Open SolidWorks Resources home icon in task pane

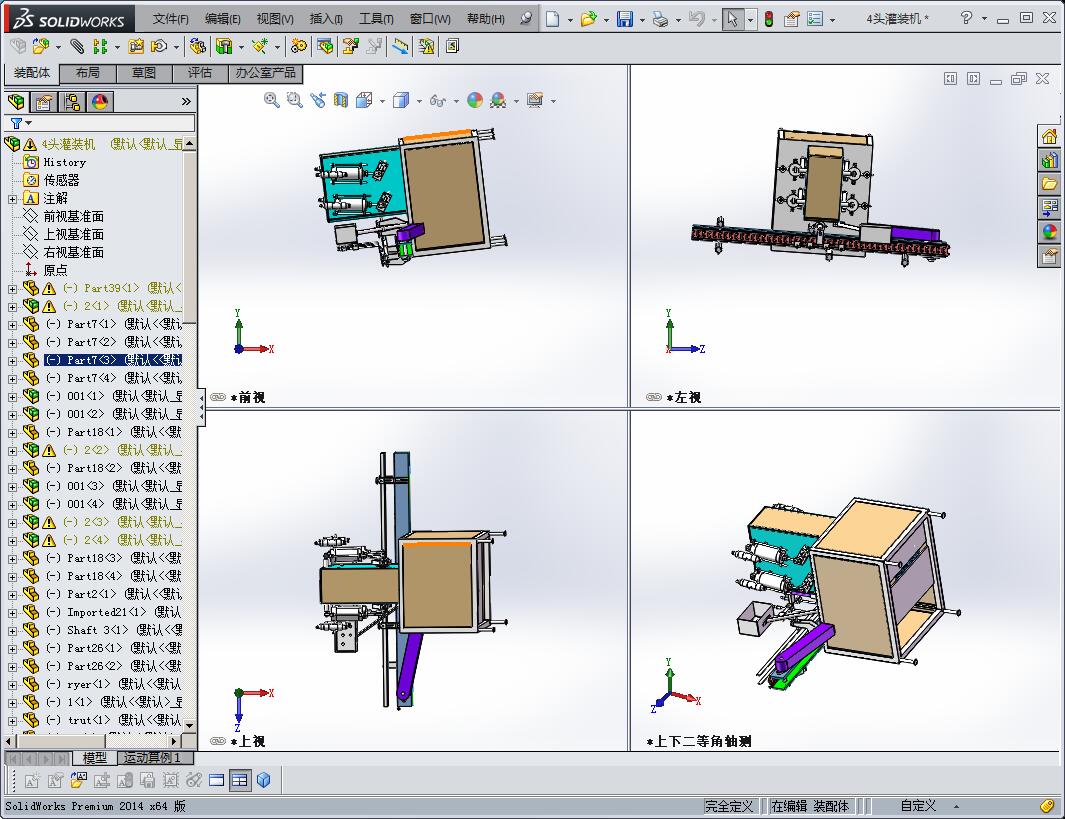point(1049,136)
